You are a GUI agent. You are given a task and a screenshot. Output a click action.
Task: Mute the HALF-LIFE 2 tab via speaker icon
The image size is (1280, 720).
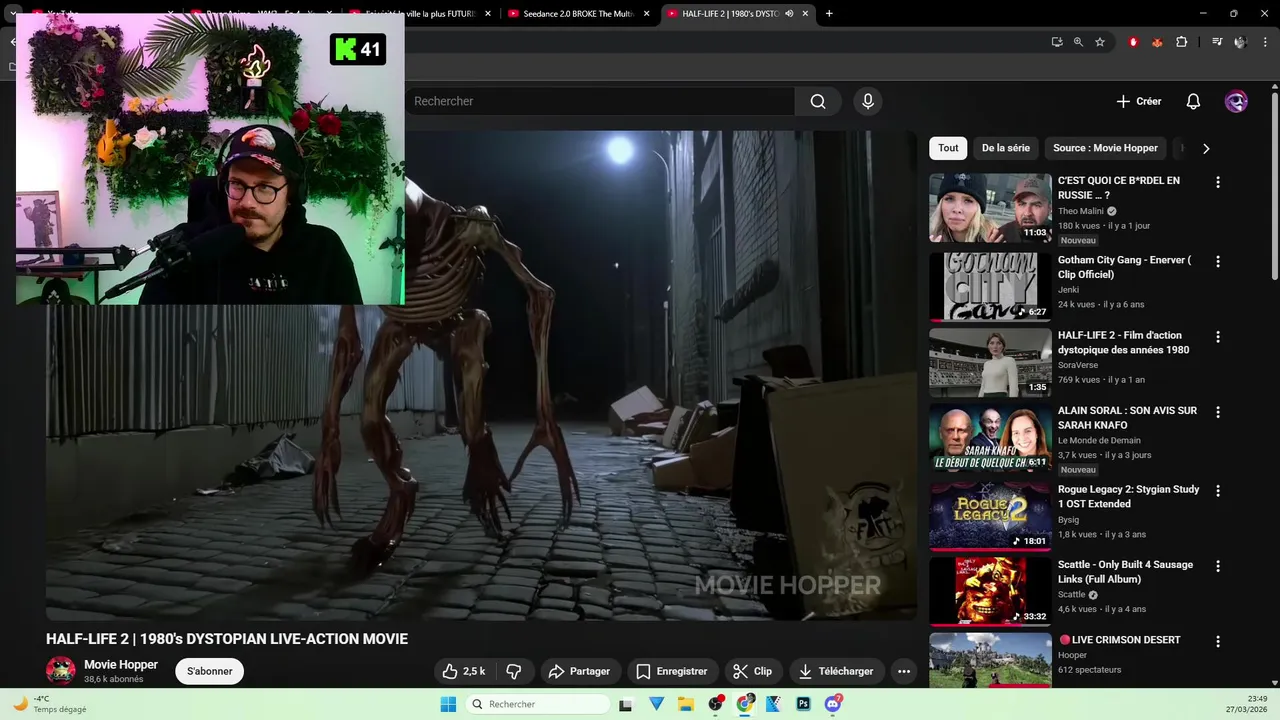pos(789,13)
